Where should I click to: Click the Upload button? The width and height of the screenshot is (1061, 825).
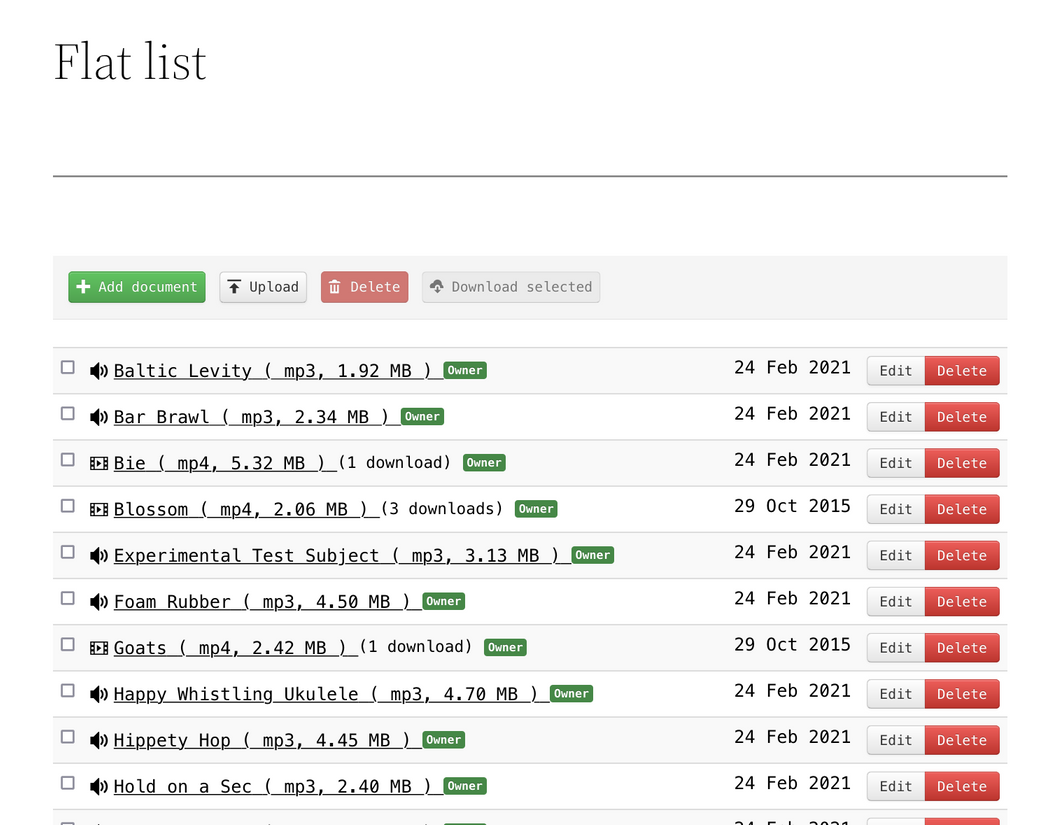coord(263,287)
